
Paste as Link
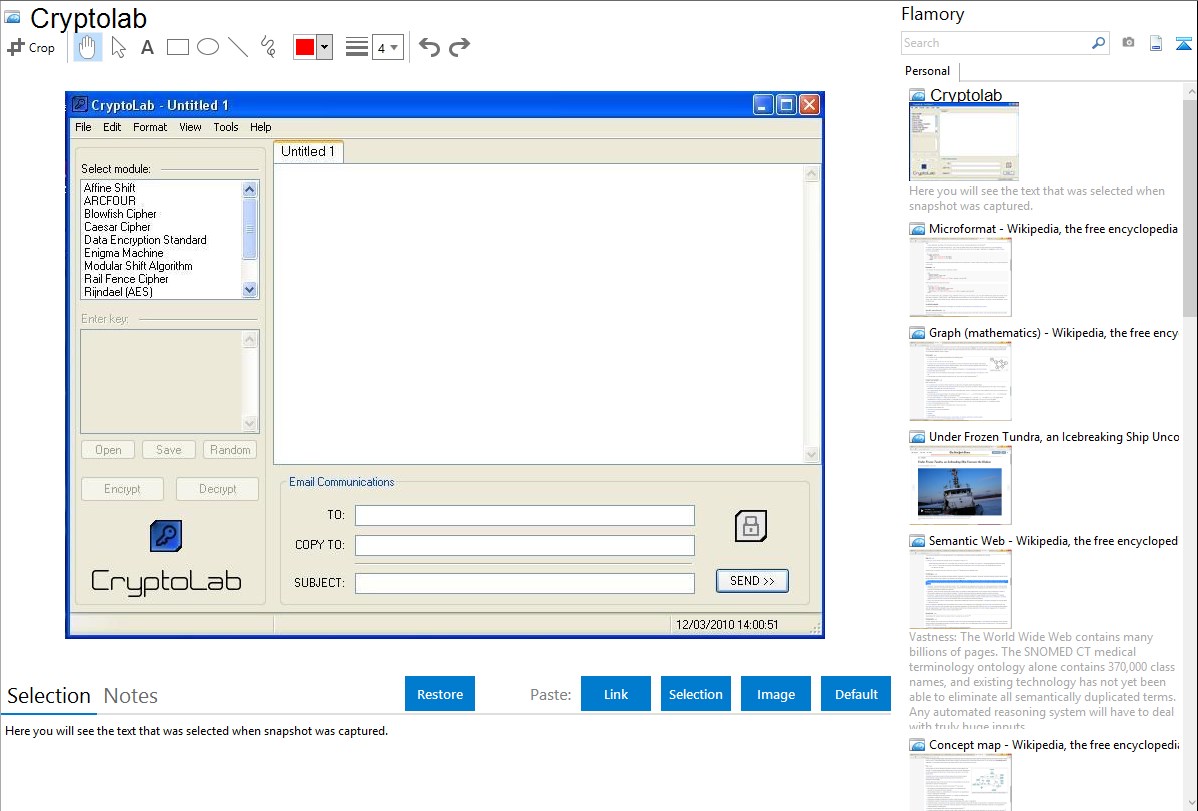(616, 694)
